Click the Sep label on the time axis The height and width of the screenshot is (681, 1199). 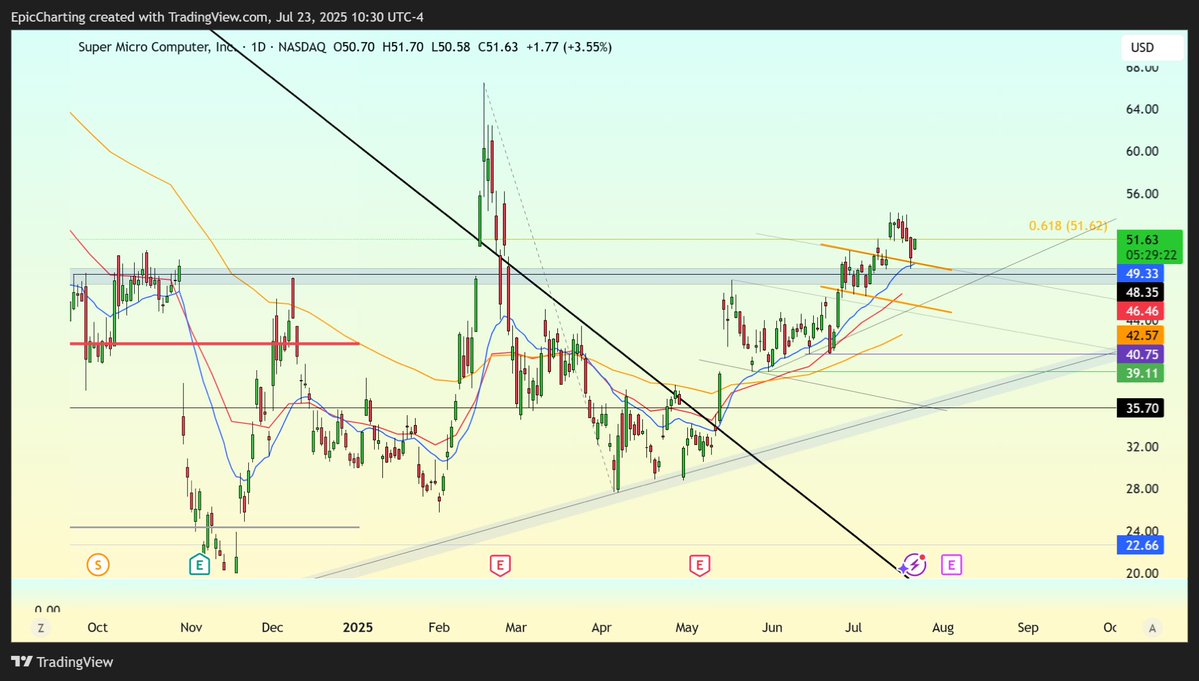point(1028,627)
